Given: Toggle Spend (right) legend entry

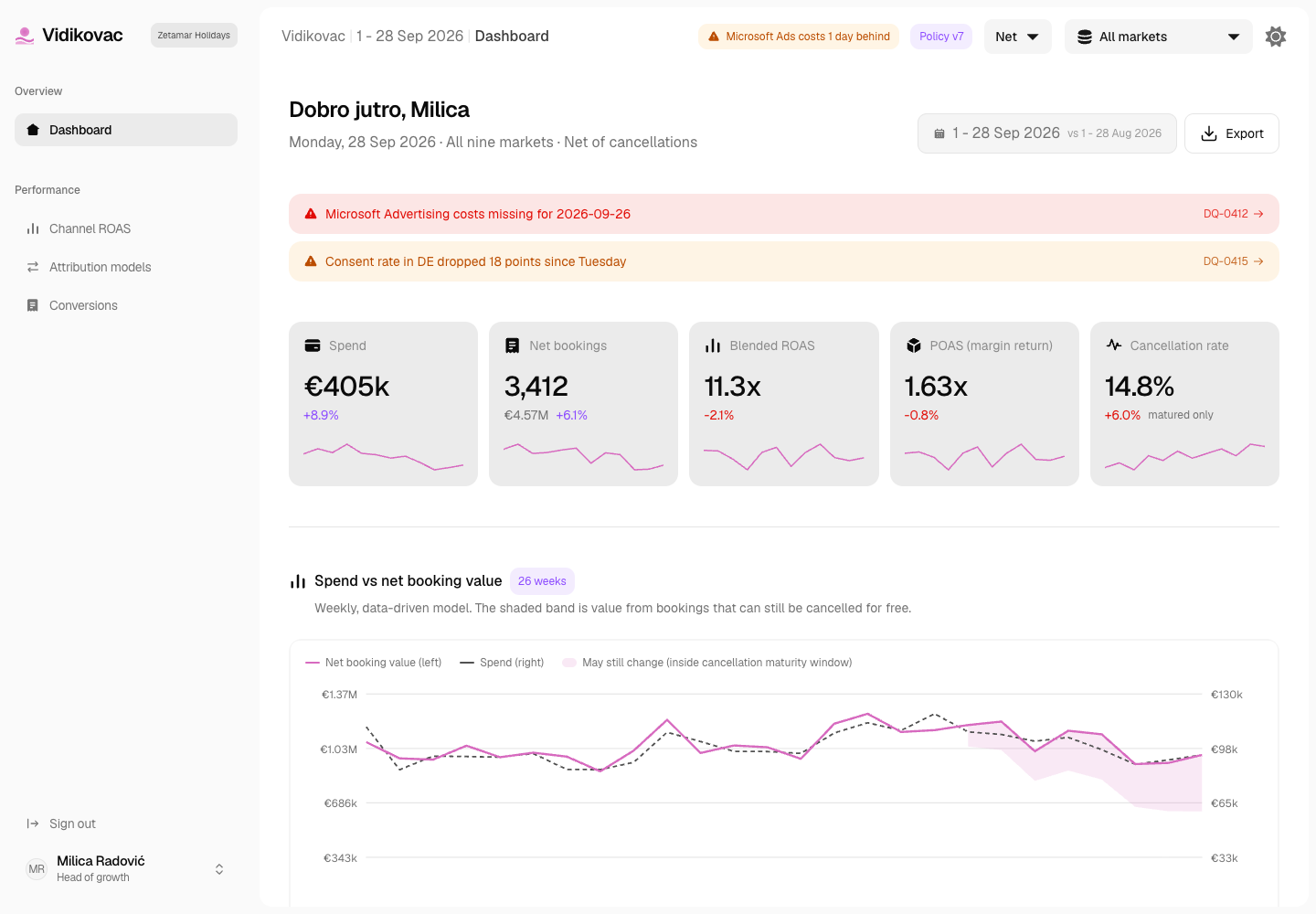Looking at the screenshot, I should (502, 663).
